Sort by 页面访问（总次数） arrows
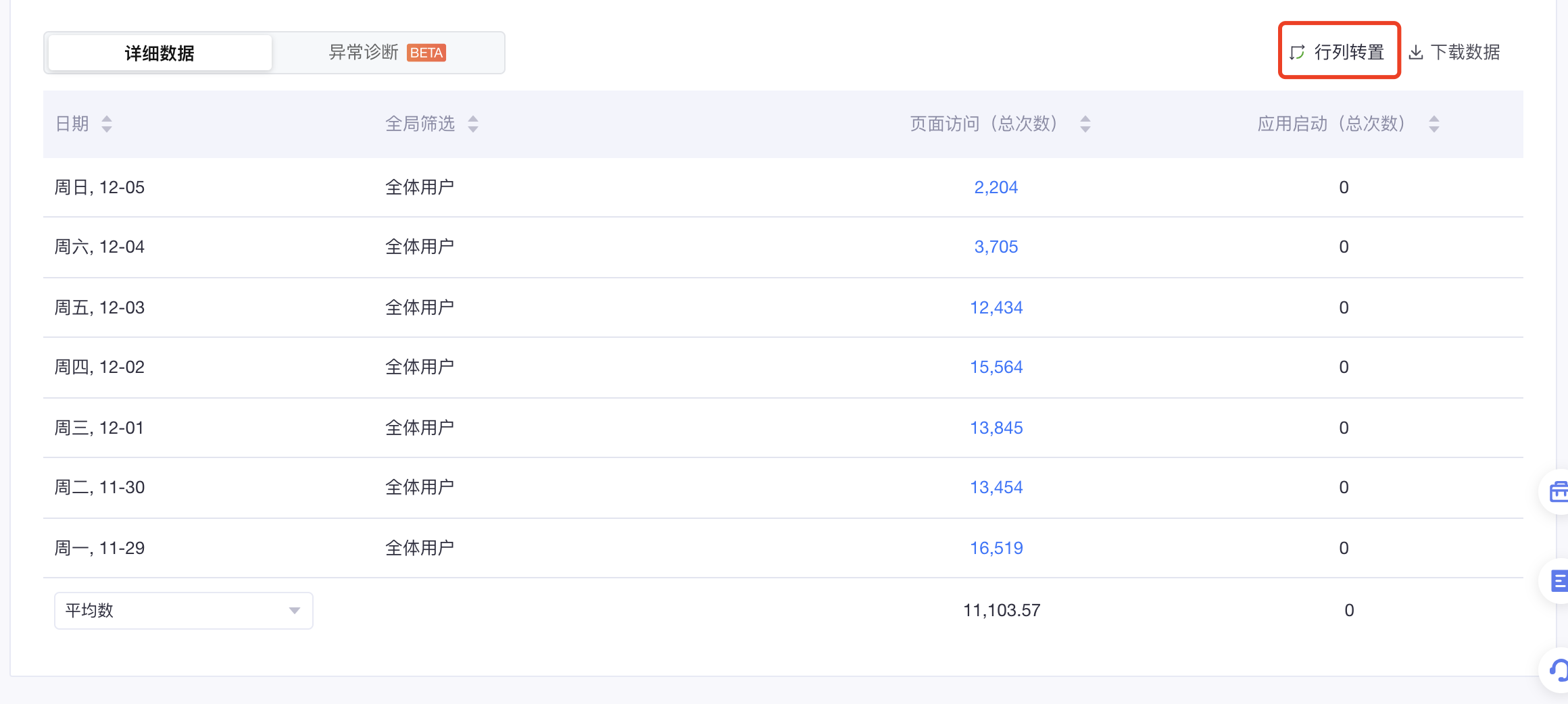Image resolution: width=1568 pixels, height=704 pixels. point(1085,124)
